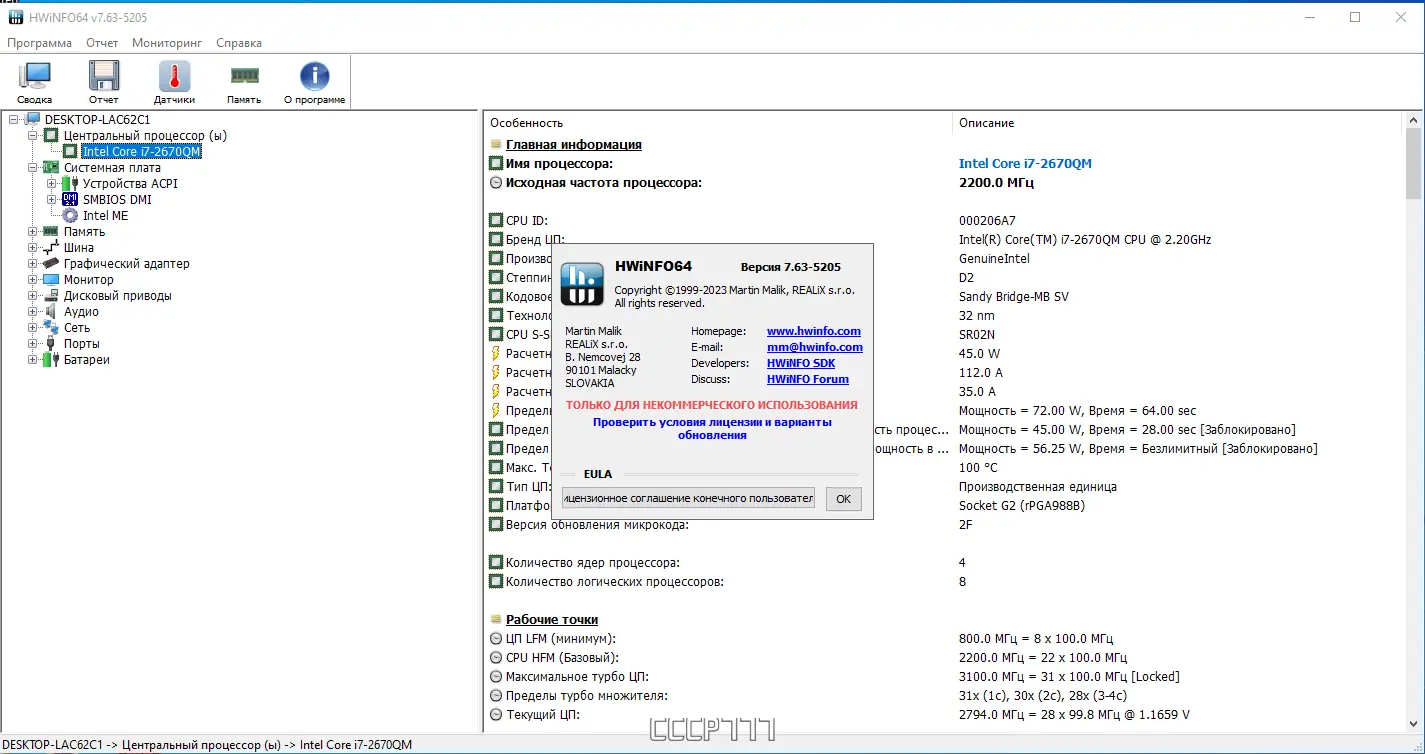Click the motherboard icon beside Системная плата
The width and height of the screenshot is (1425, 754).
coord(52,168)
